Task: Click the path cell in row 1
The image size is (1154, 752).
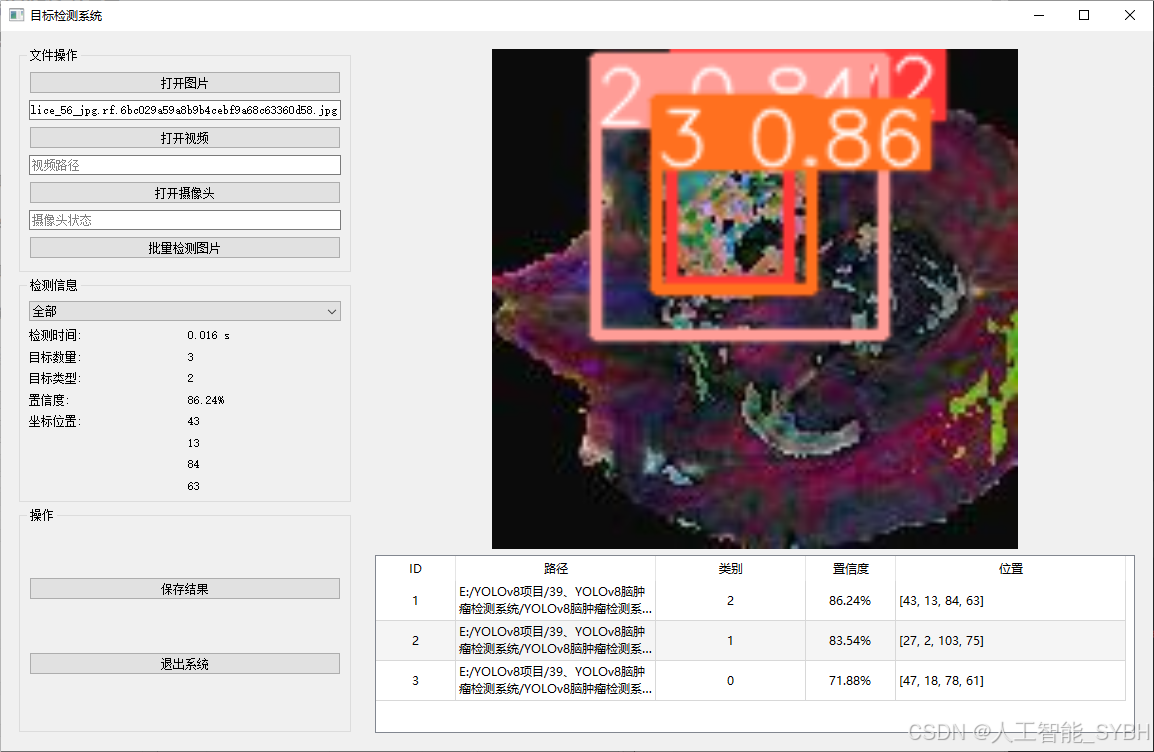Action: [556, 600]
